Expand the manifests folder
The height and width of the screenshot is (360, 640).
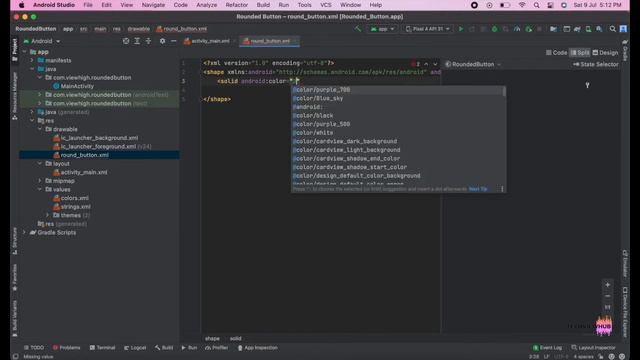point(32,60)
